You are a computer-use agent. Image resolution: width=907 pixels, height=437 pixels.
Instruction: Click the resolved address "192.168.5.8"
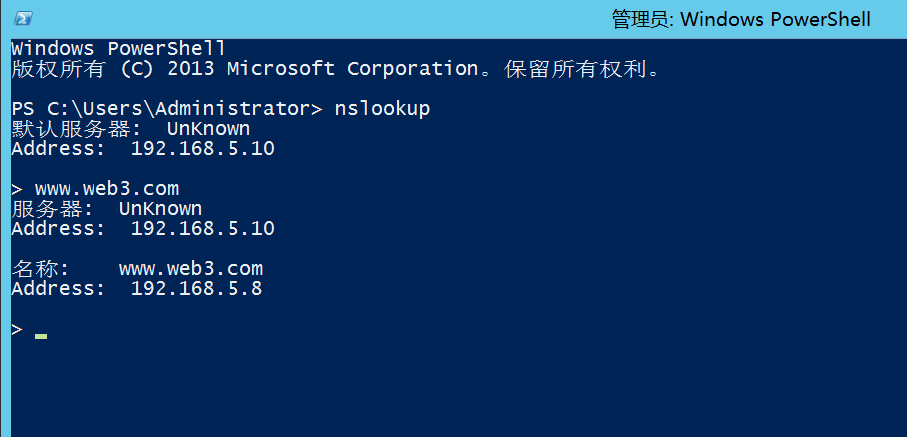tap(196, 289)
